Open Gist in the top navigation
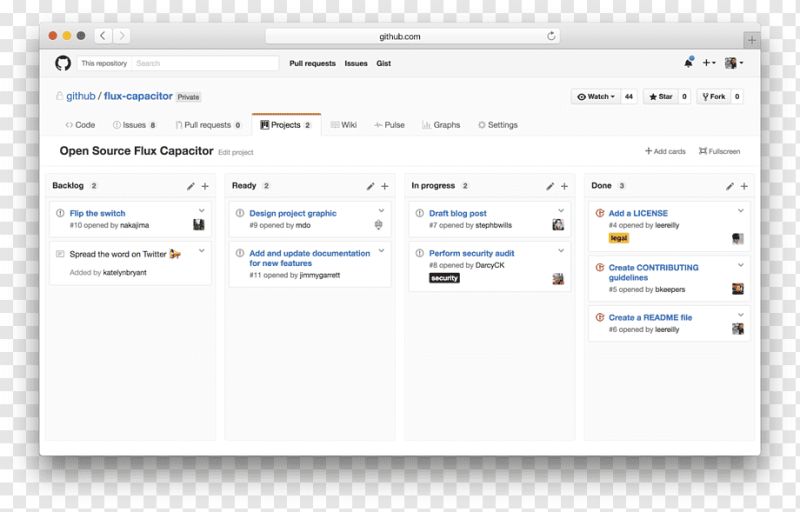The width and height of the screenshot is (800, 512). click(384, 63)
